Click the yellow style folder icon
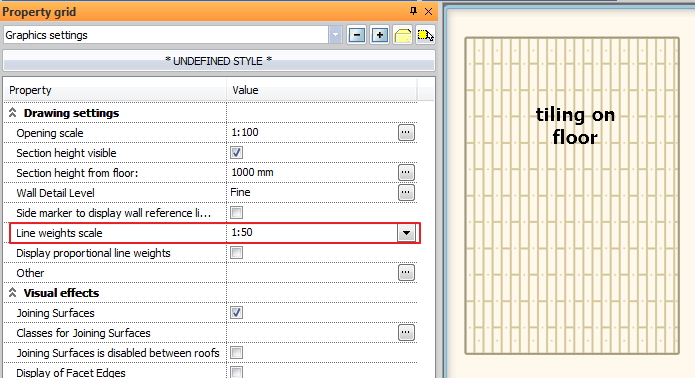695x378 pixels. (402, 35)
